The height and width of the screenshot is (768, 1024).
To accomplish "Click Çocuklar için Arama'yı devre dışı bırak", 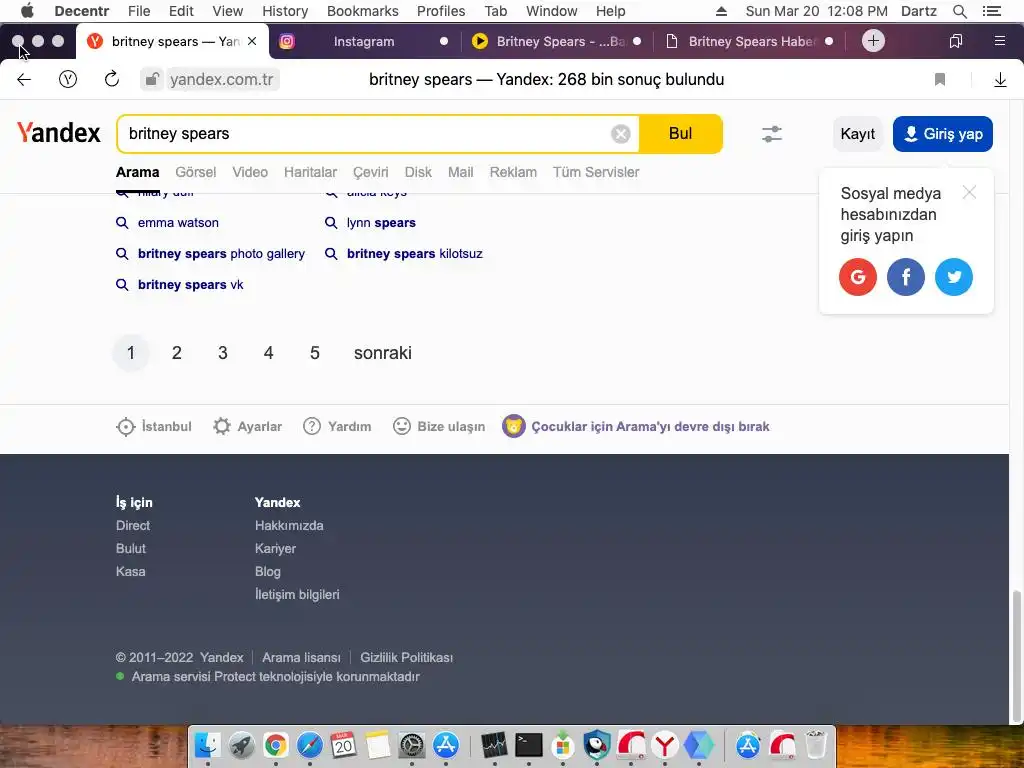I will [636, 426].
